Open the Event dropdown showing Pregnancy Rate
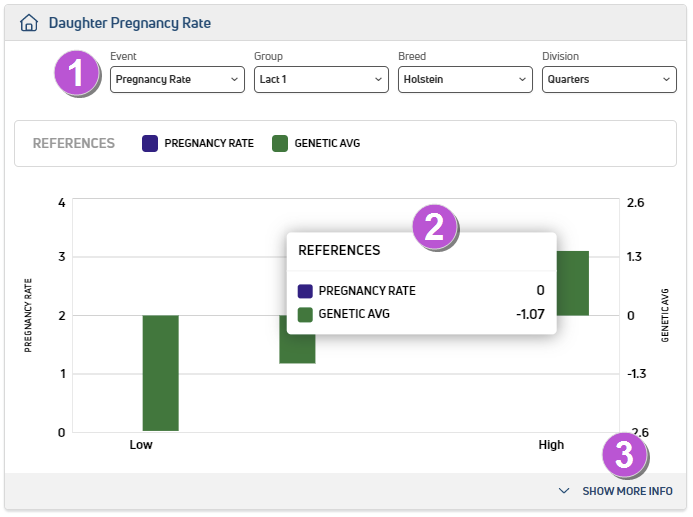 (x=177, y=79)
